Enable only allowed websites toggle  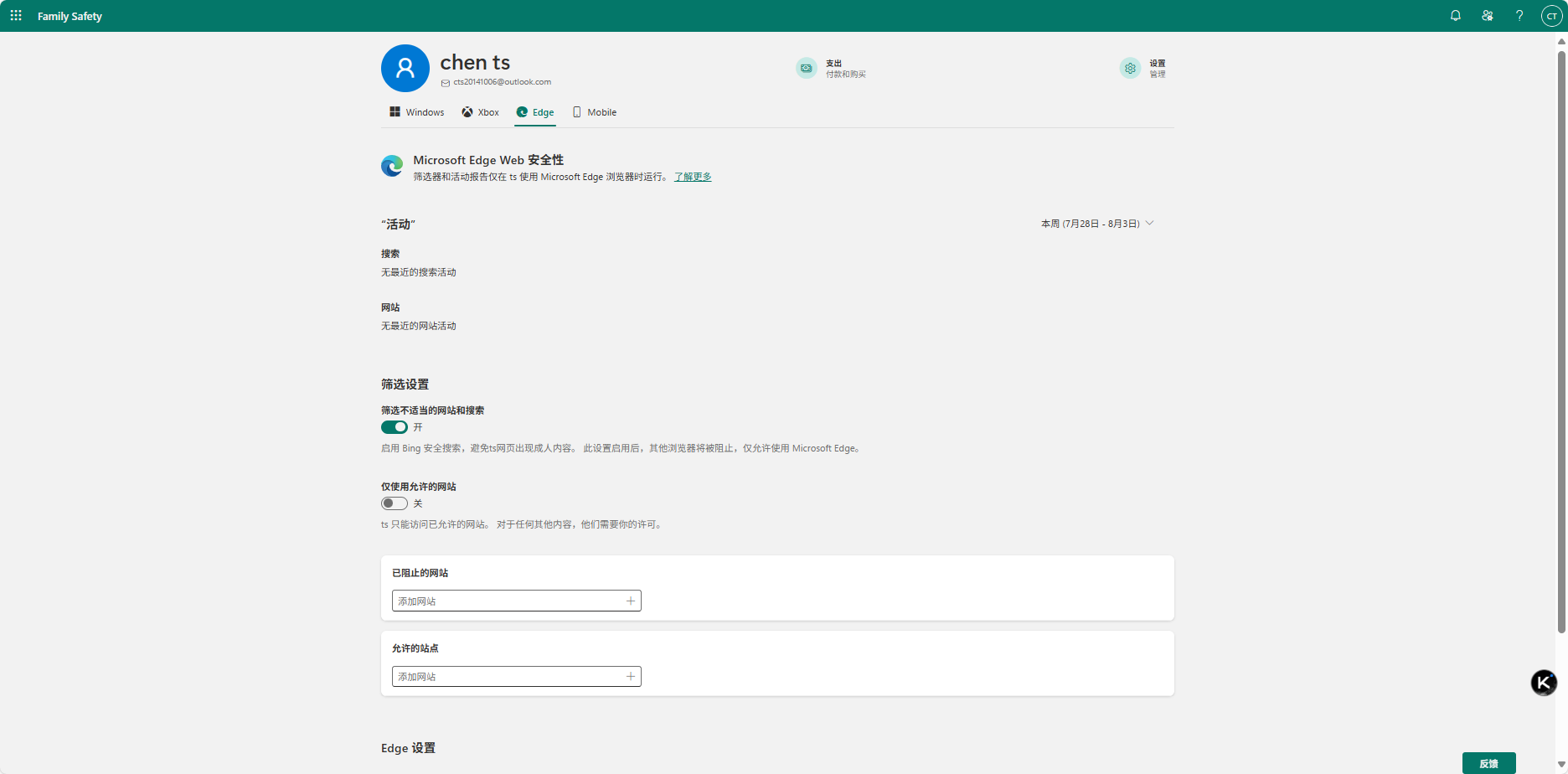395,503
